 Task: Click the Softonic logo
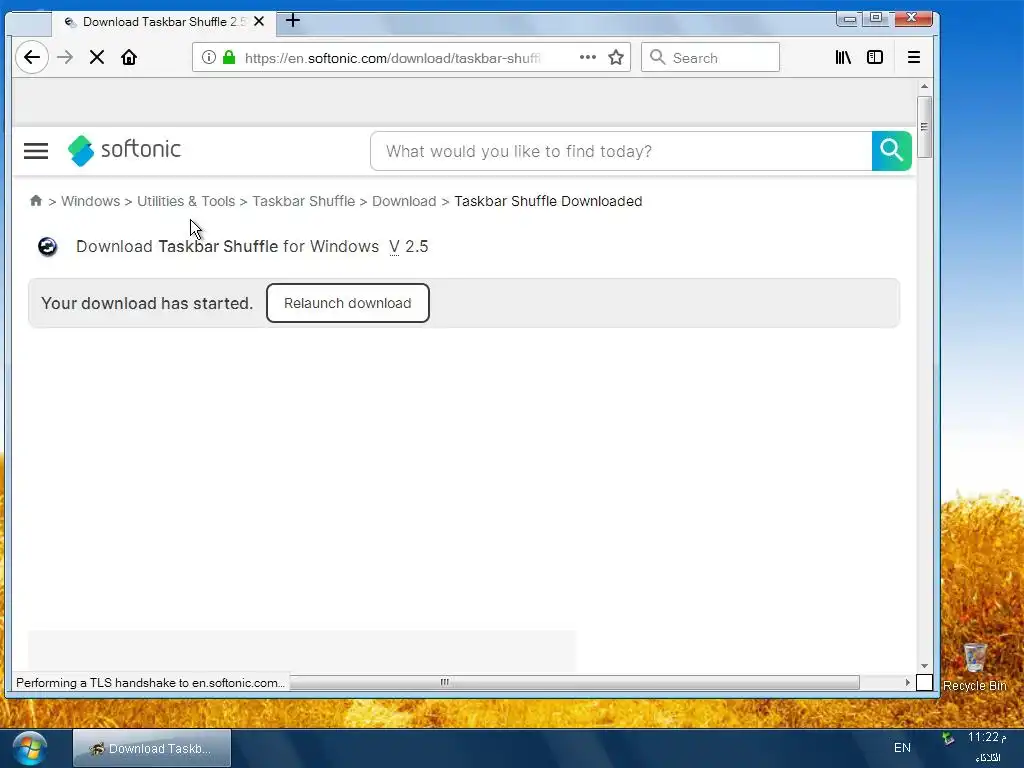tap(124, 150)
